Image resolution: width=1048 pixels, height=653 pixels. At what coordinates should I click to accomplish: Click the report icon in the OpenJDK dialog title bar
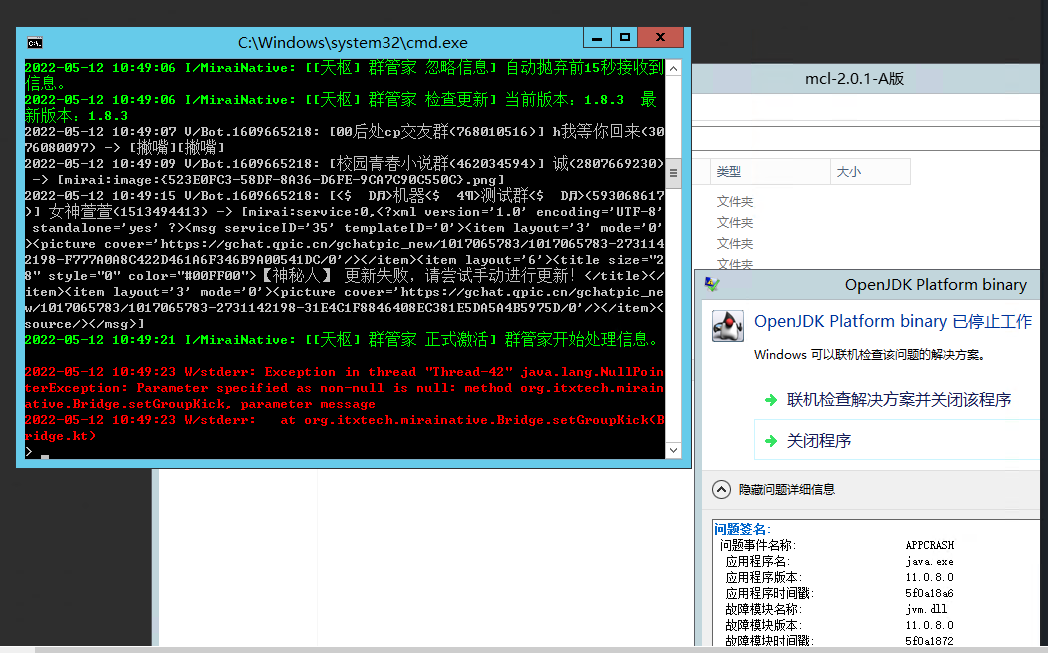pos(712,284)
